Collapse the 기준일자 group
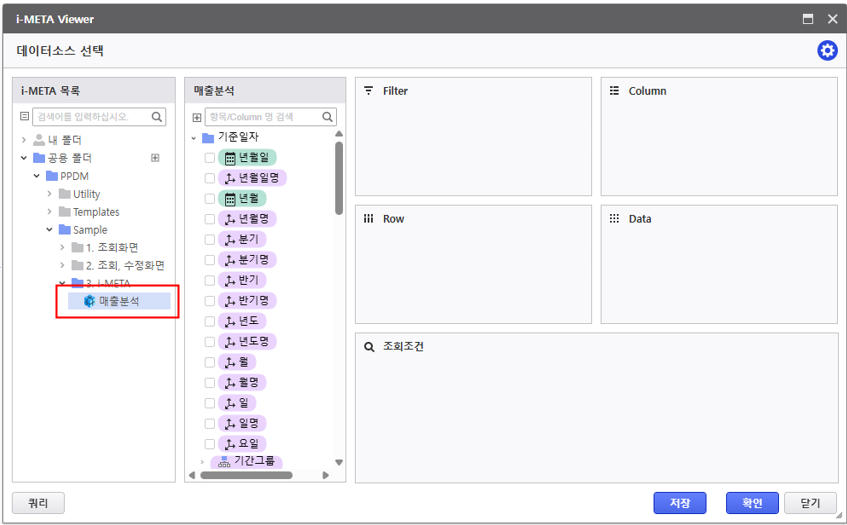847x525 pixels. [194, 137]
